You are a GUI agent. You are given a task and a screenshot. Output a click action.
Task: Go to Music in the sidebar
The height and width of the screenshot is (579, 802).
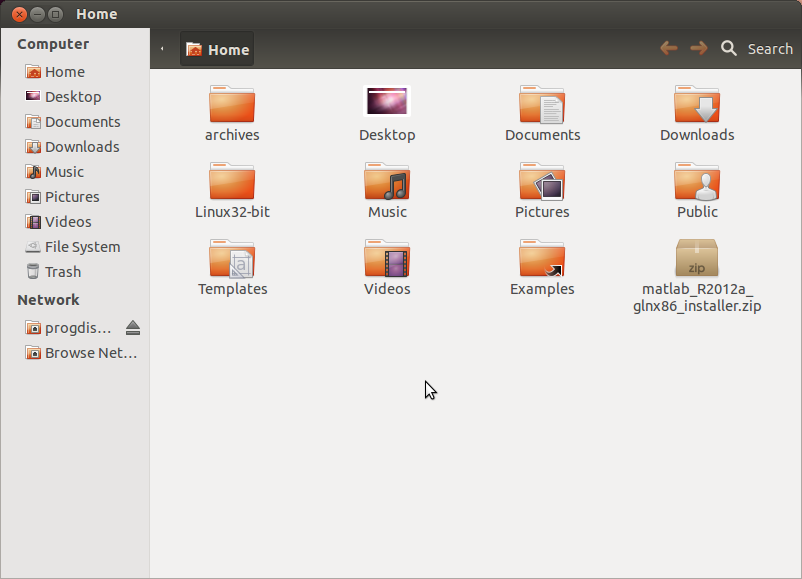tap(75, 172)
